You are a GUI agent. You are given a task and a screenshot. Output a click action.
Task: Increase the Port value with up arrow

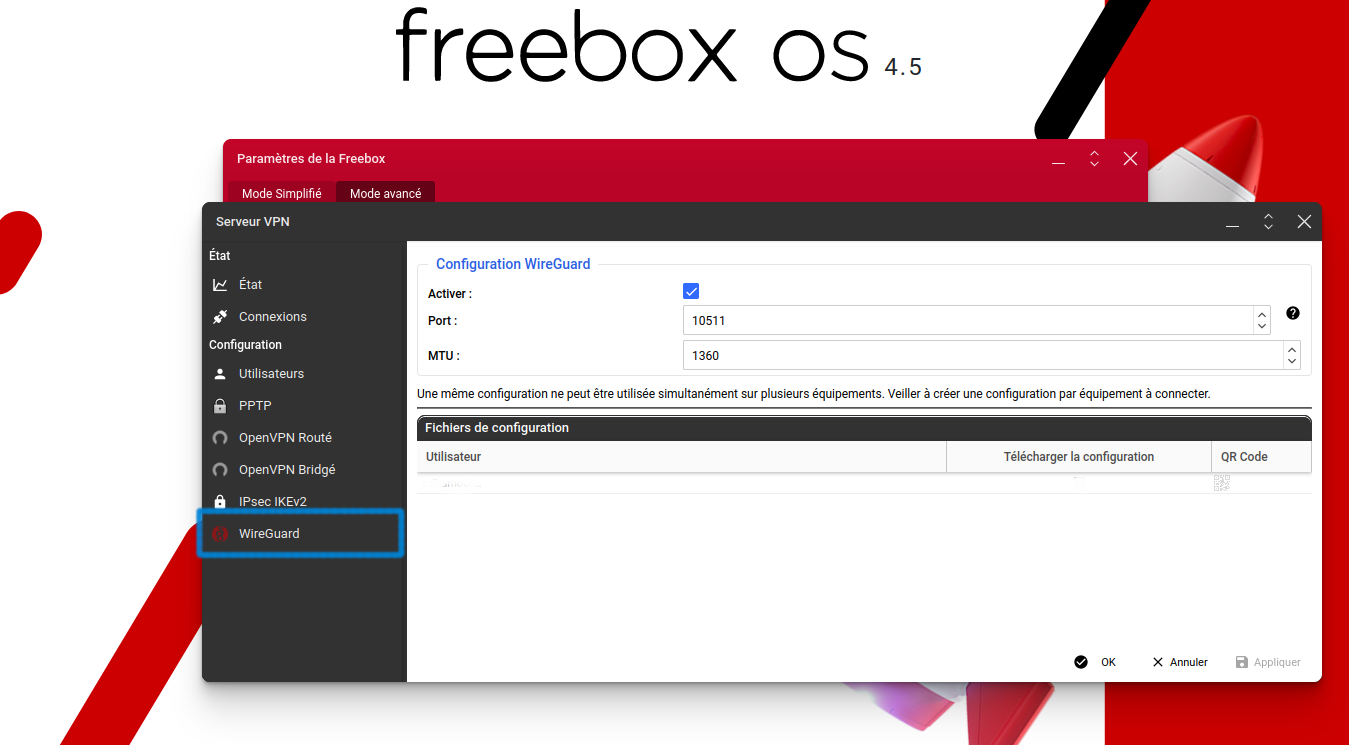click(1262, 314)
